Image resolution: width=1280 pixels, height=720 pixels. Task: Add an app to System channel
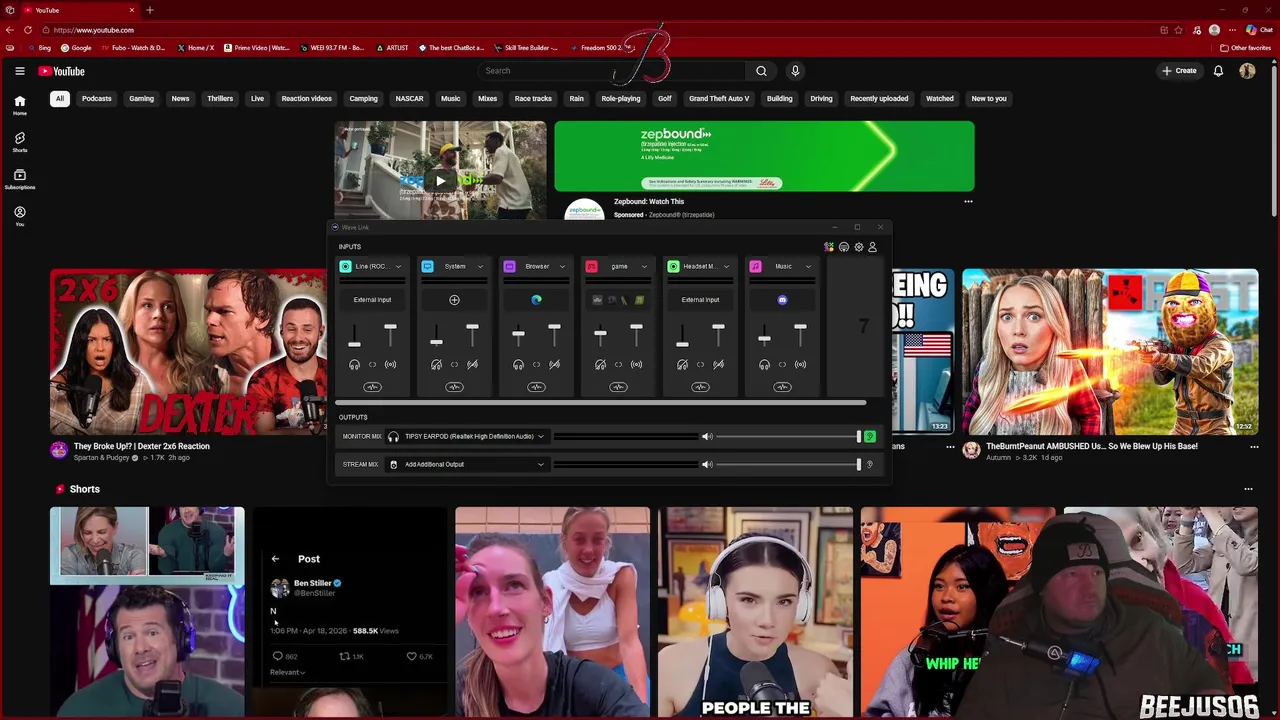454,300
